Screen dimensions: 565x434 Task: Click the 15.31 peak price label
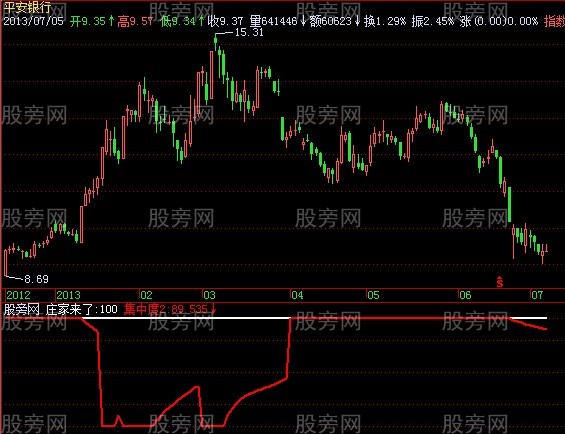point(249,32)
